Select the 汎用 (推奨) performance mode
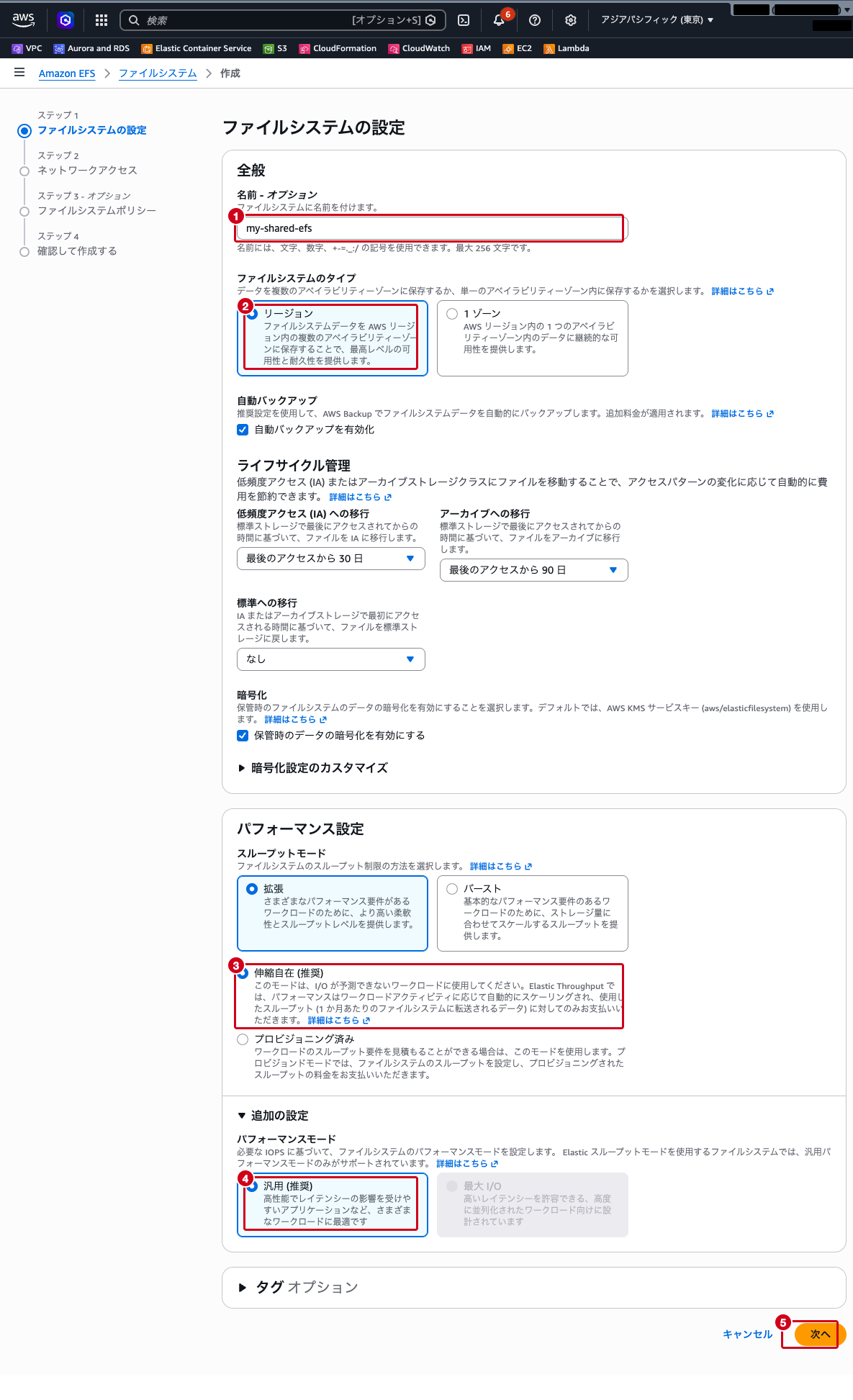The width and height of the screenshot is (853, 1400). tap(333, 1205)
